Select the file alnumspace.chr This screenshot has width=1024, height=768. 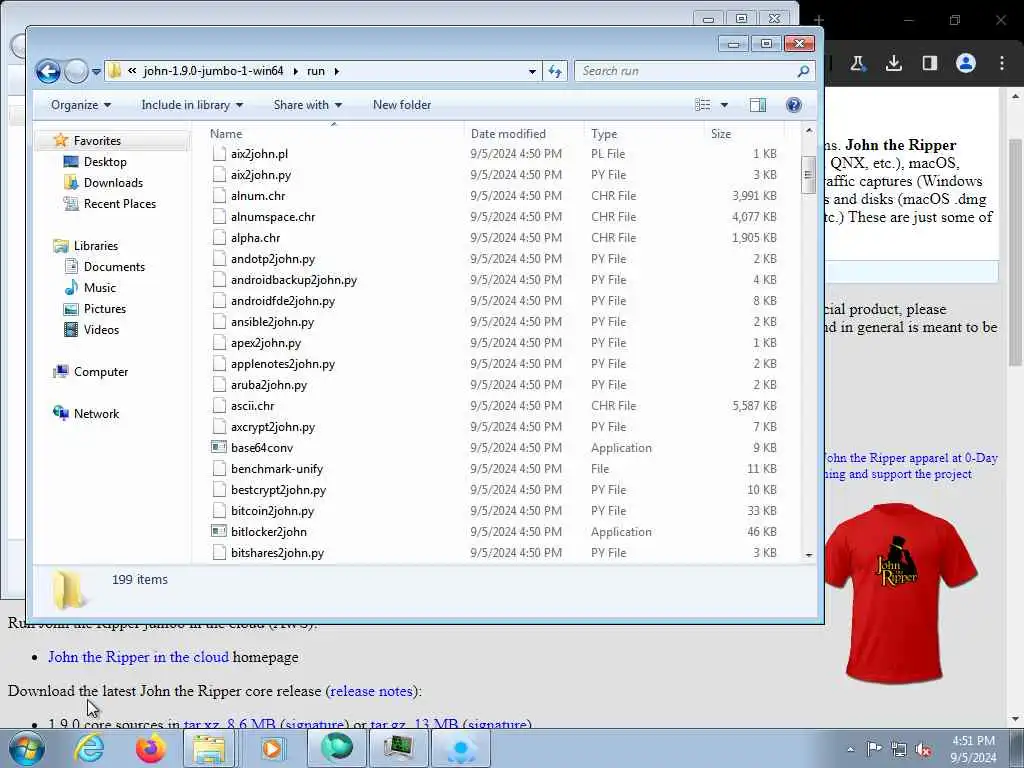pyautogui.click(x=272, y=217)
